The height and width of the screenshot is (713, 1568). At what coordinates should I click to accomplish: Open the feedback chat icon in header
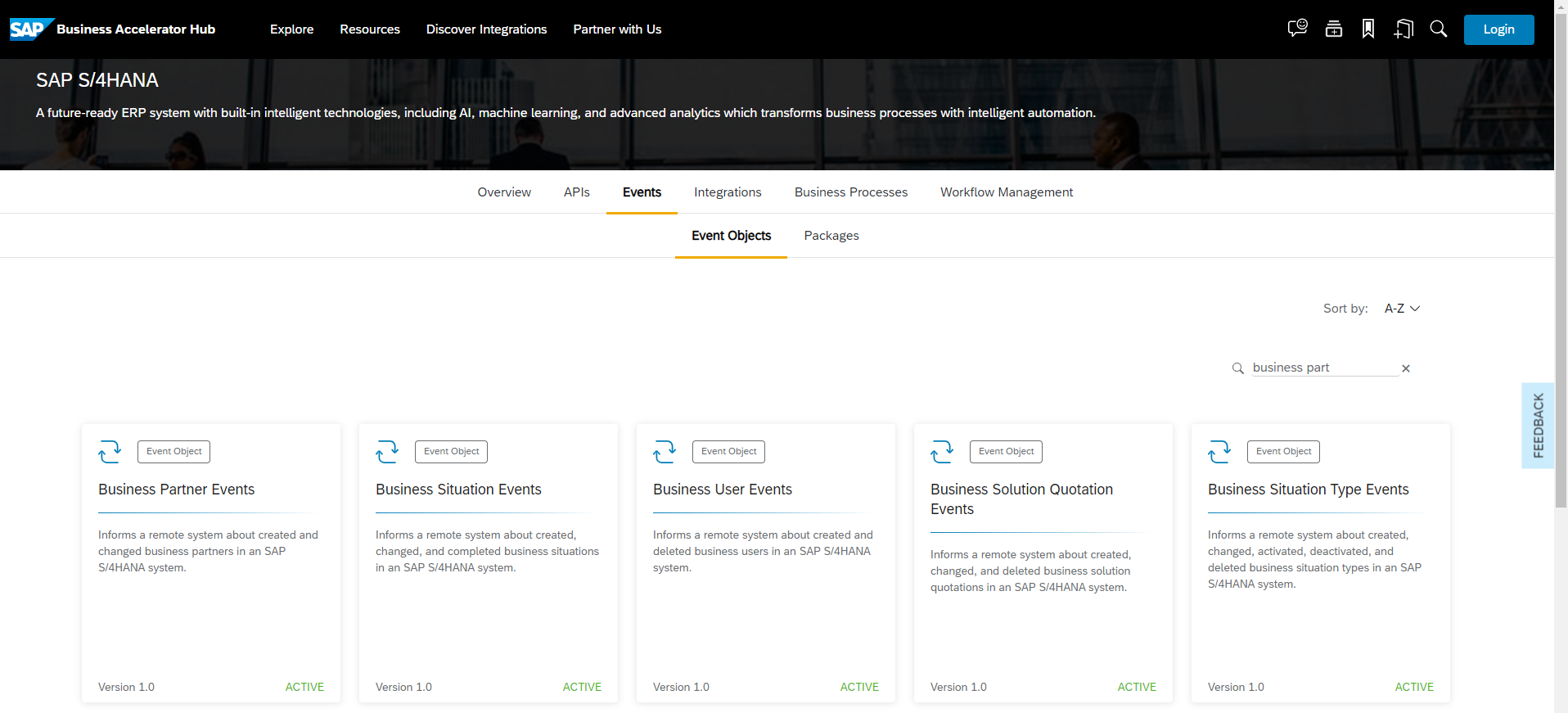pyautogui.click(x=1297, y=29)
